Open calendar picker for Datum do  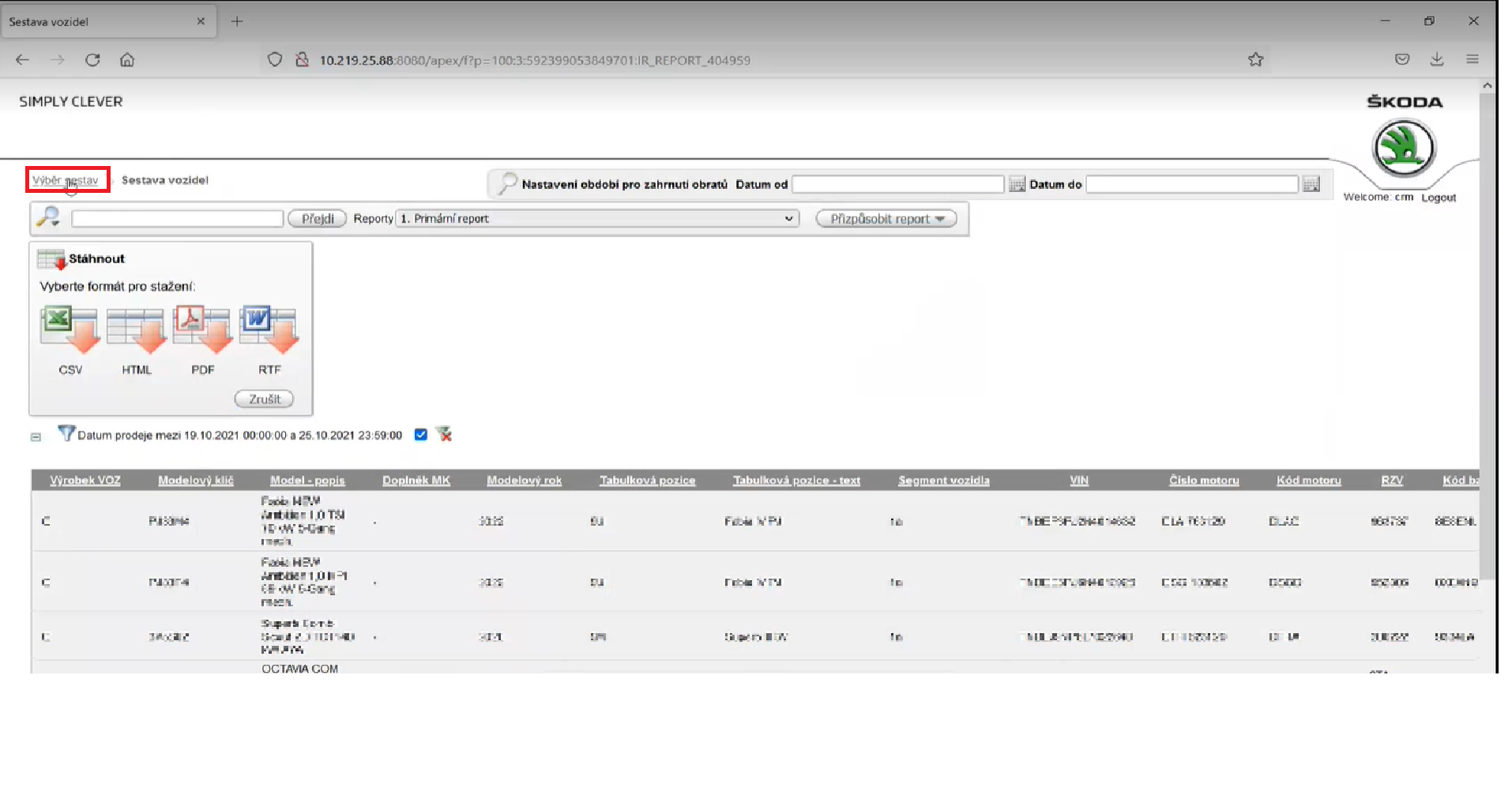point(1311,184)
